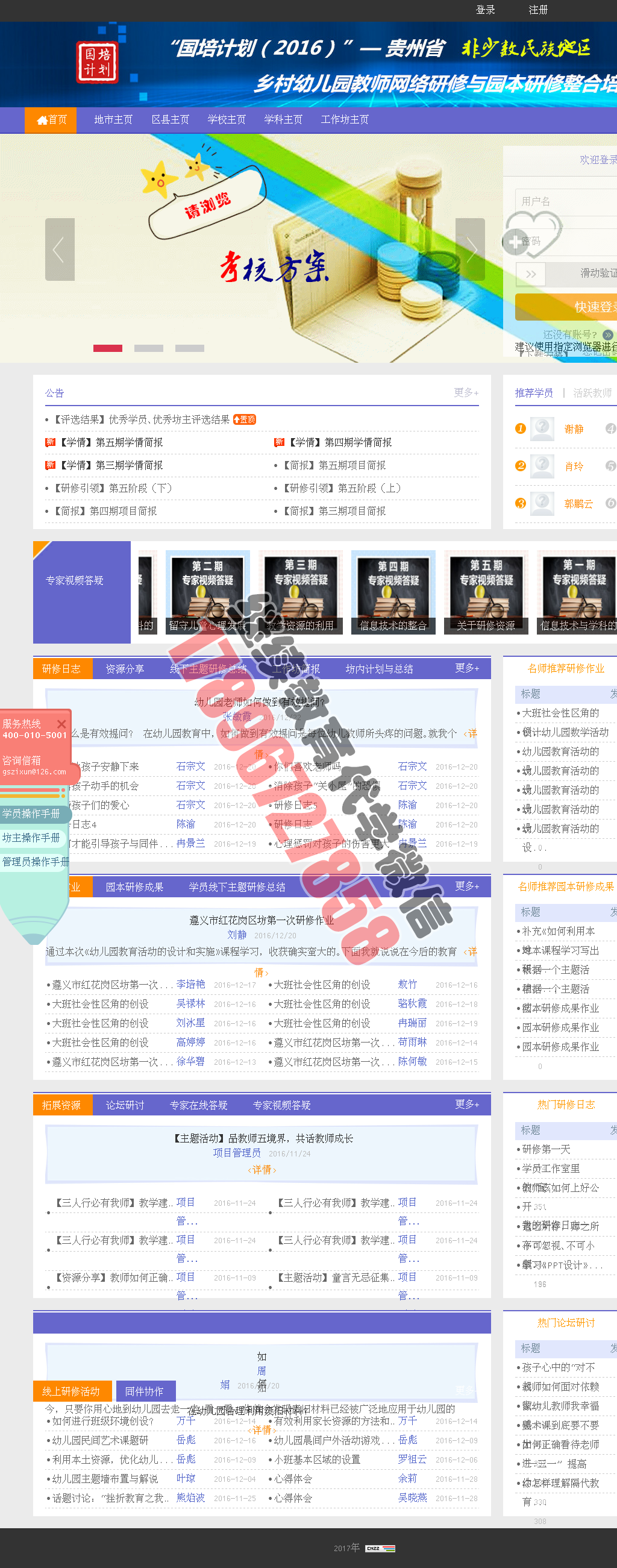Click the home icon in 首页 tab
The width and height of the screenshot is (617, 1568).
pyautogui.click(x=42, y=120)
